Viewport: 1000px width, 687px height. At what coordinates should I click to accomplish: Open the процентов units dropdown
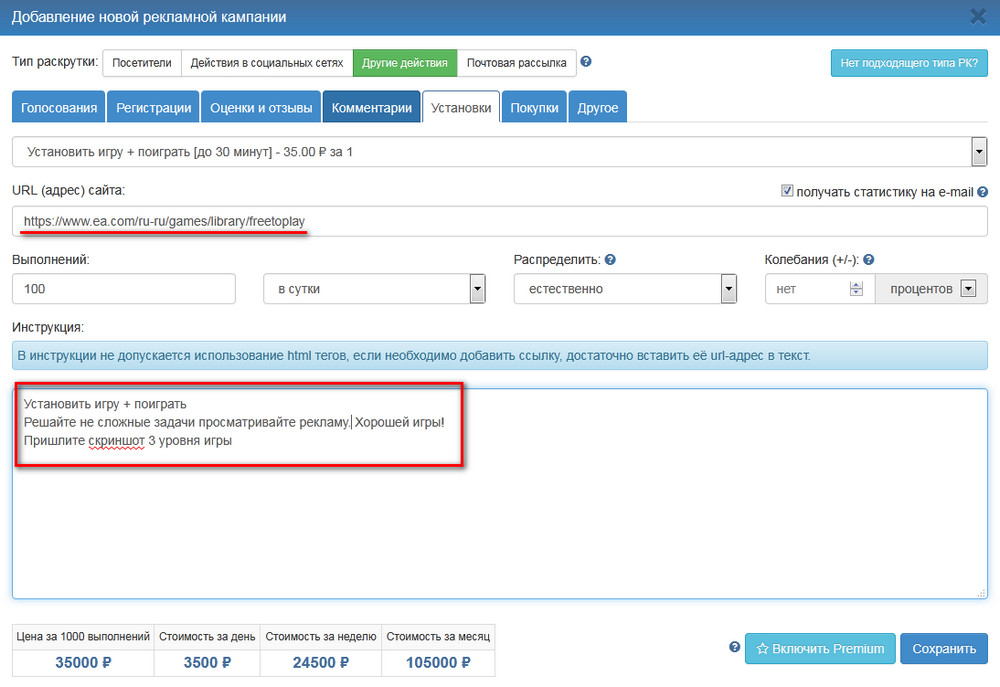point(966,289)
